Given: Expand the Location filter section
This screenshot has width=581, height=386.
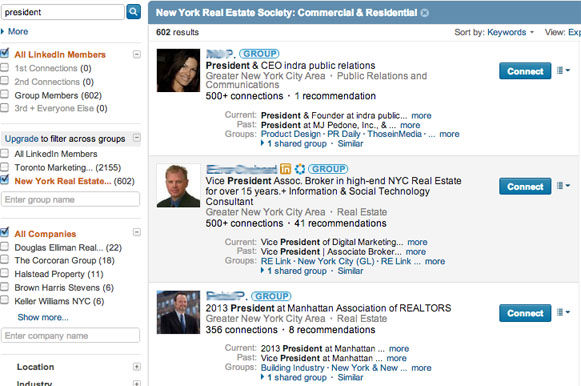Looking at the screenshot, I should pos(137,367).
